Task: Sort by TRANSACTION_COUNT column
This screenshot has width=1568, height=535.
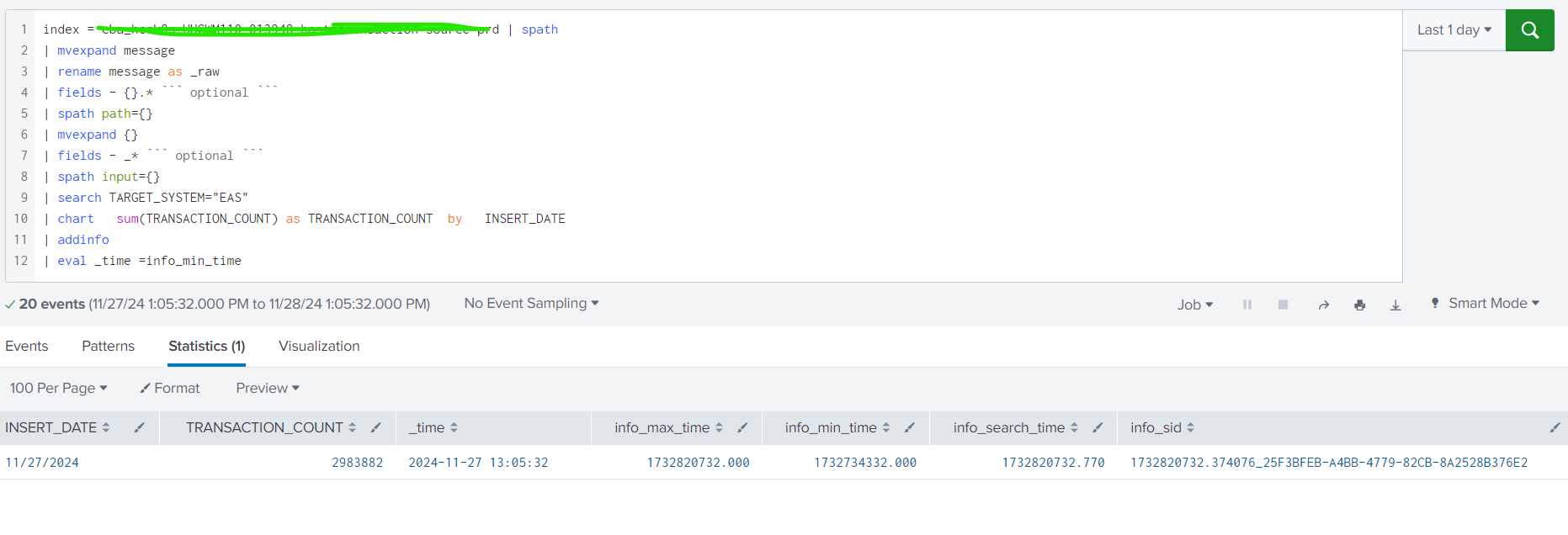Action: tap(271, 427)
